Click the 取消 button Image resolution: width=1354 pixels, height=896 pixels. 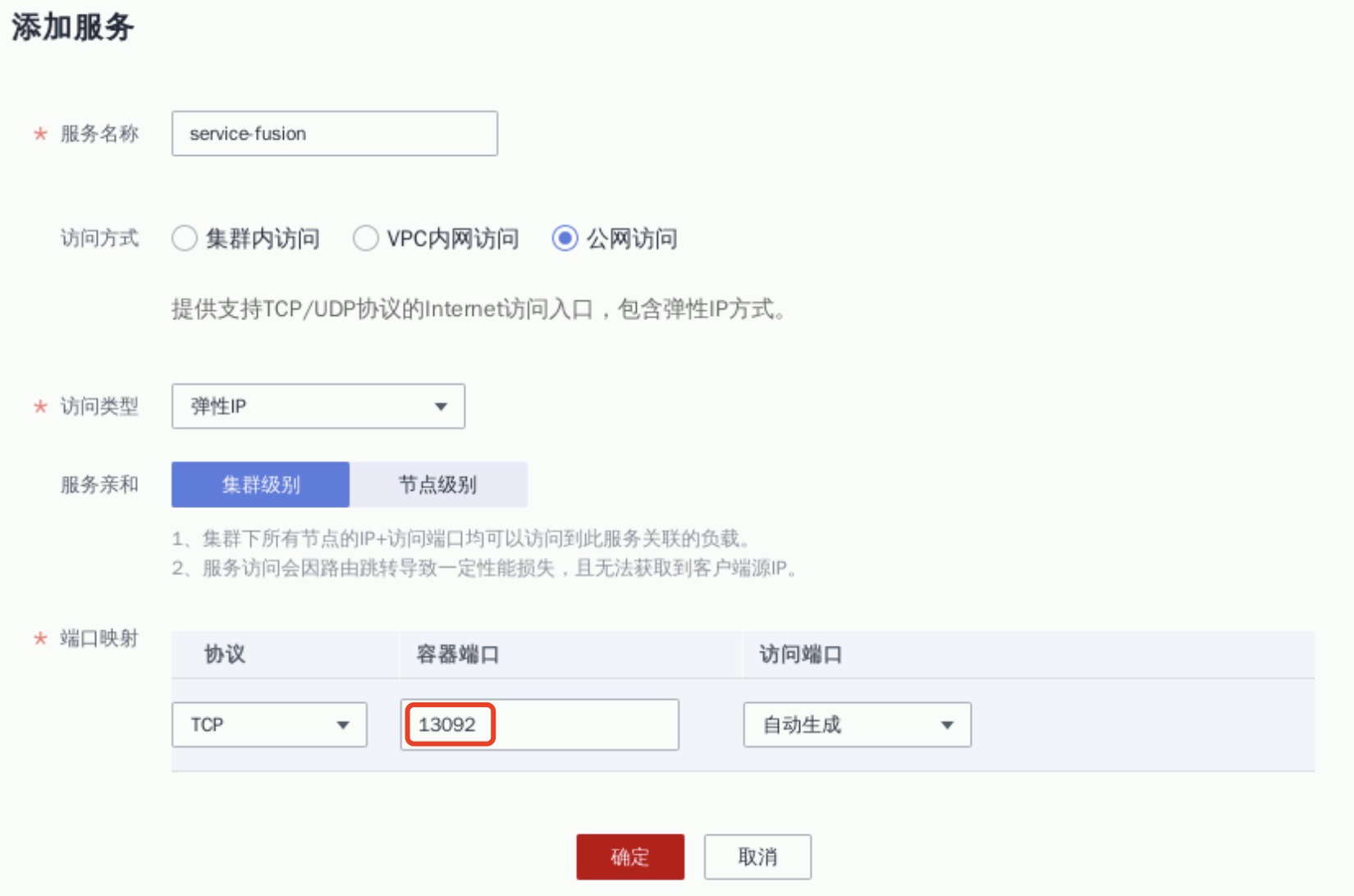pyautogui.click(x=757, y=857)
